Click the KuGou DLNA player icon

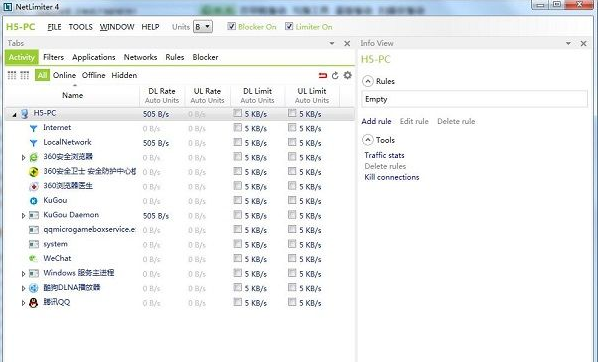pos(34,288)
